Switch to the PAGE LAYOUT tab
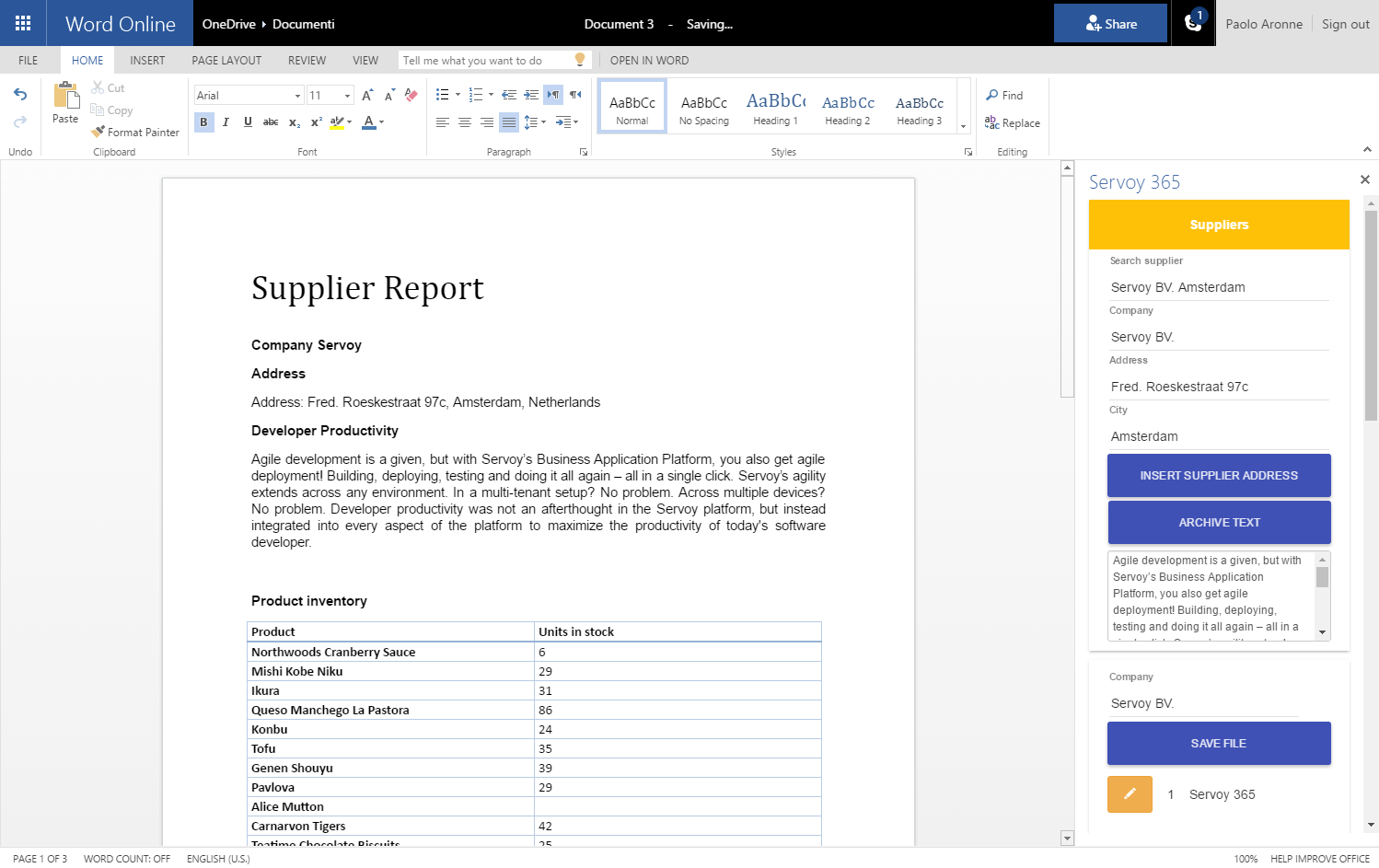1379x868 pixels. (x=226, y=61)
